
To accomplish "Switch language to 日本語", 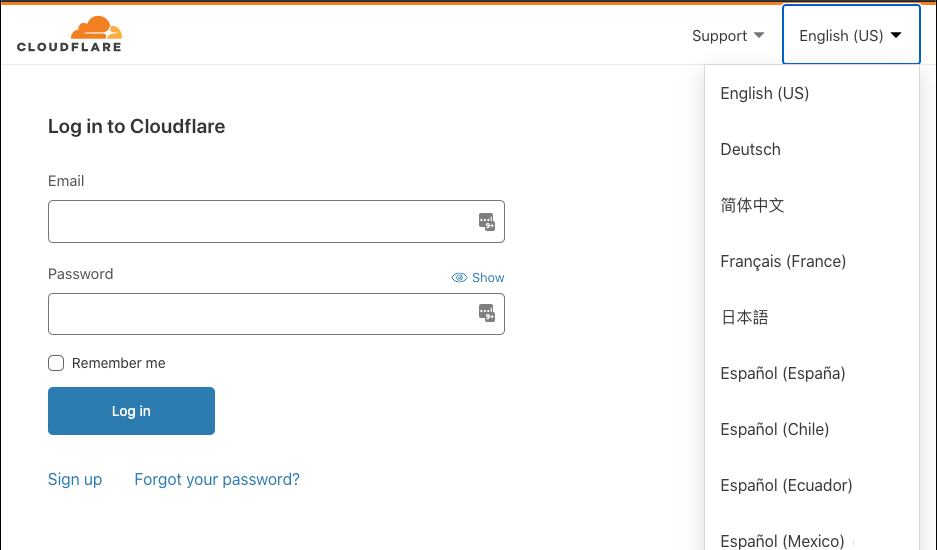I will (744, 318).
